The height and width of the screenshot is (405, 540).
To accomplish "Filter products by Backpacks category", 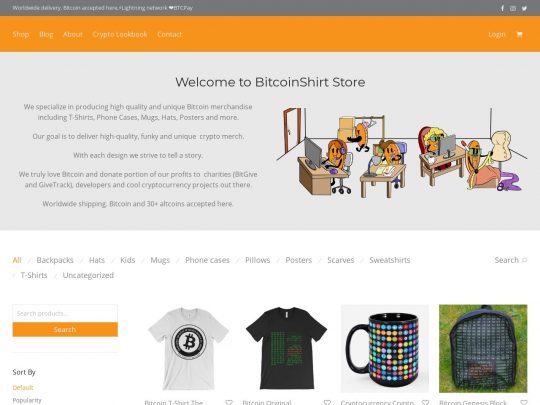I will point(55,260).
